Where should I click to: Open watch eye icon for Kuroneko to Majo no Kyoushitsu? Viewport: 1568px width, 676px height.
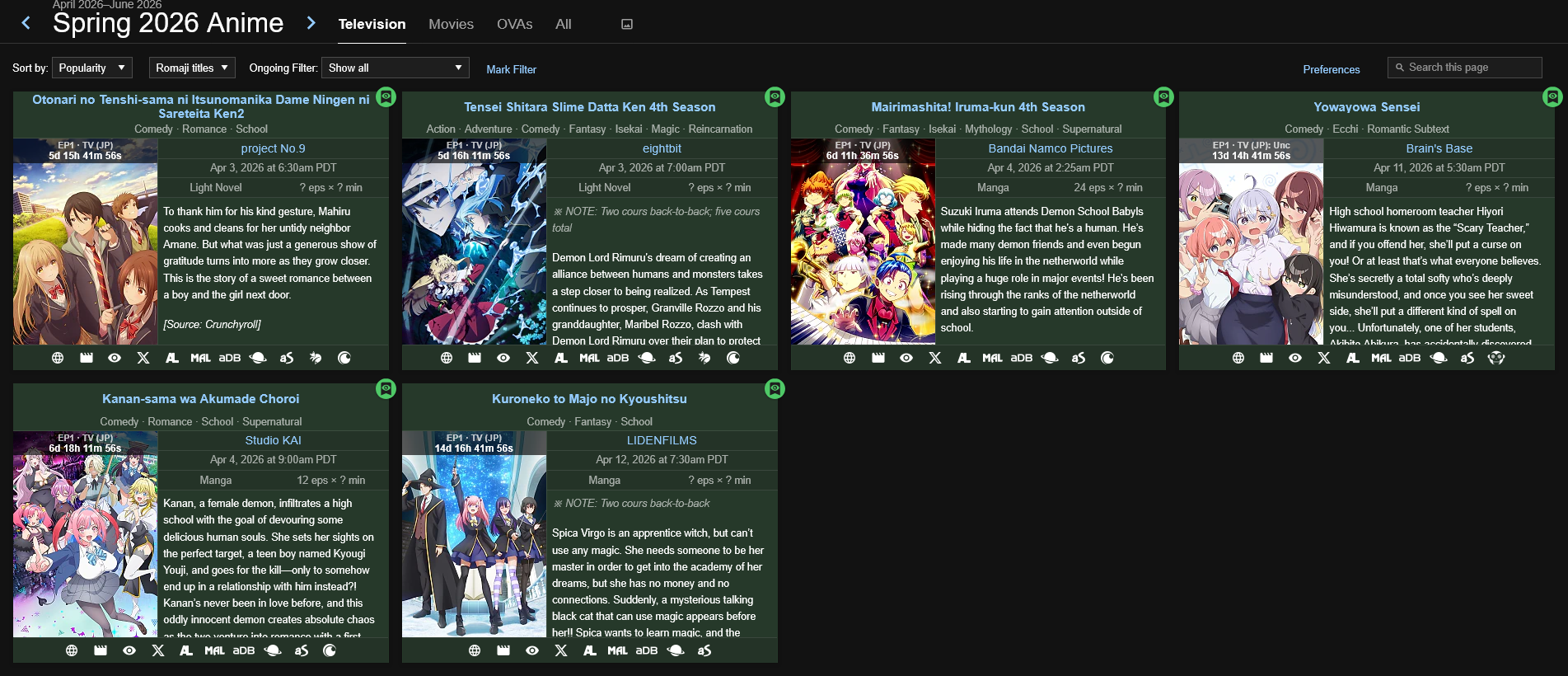click(532, 650)
